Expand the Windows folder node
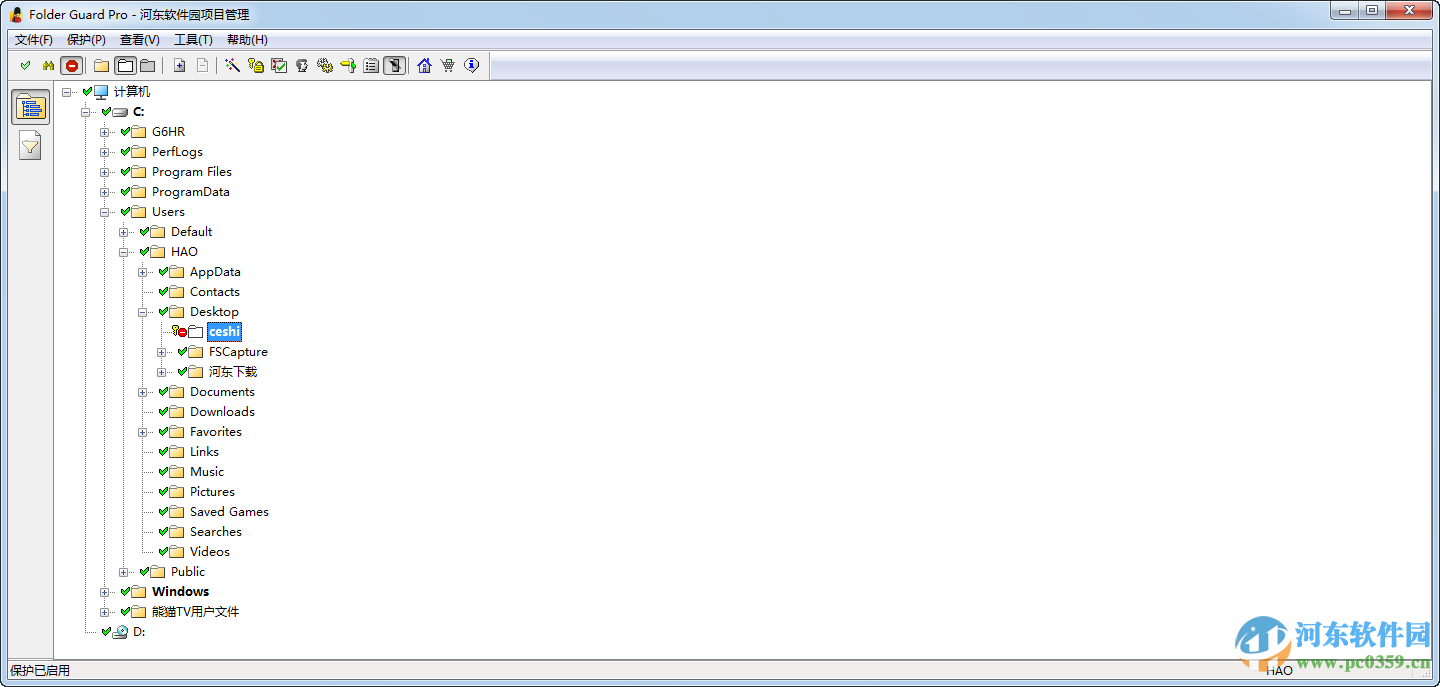 (105, 592)
